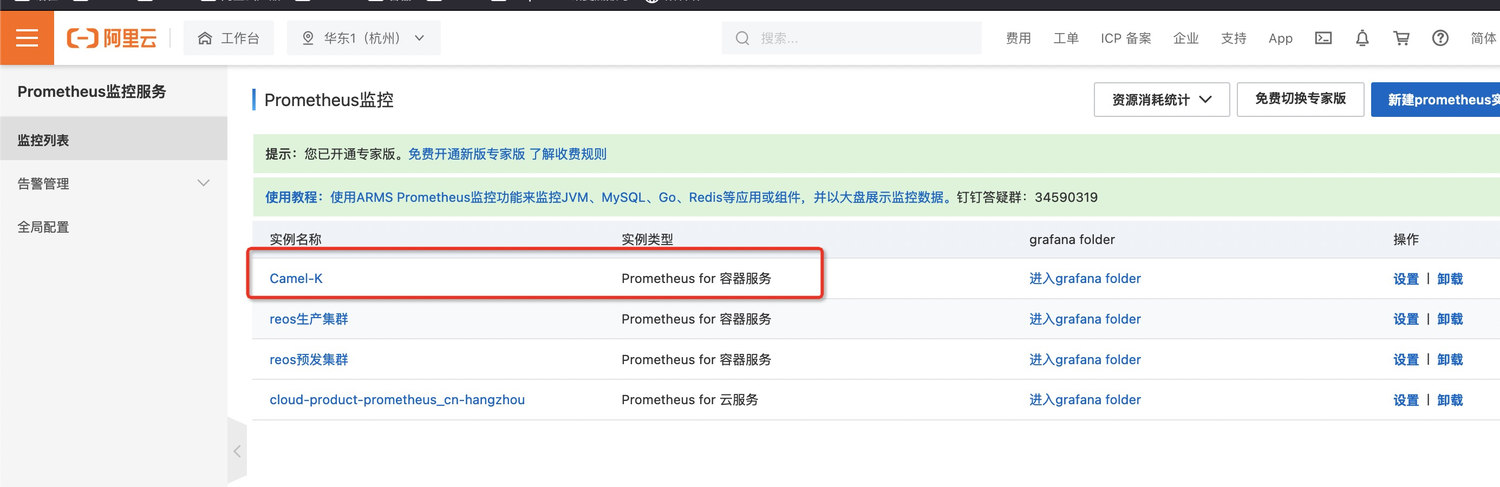This screenshot has width=1500, height=487.
Task: Open the 资源消耗统计 dropdown
Action: click(x=1162, y=100)
